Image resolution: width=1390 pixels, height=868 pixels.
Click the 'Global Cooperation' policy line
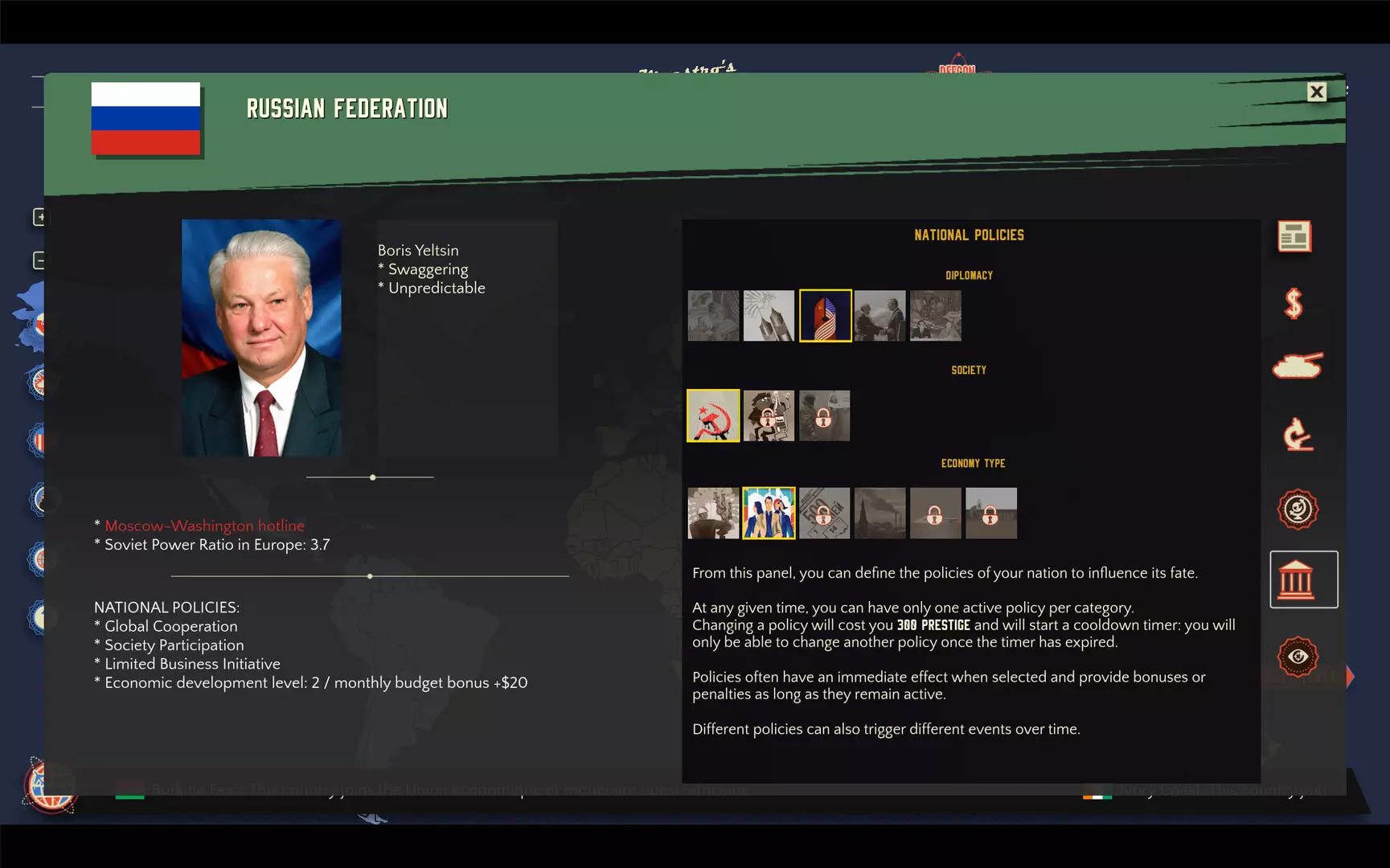(170, 626)
